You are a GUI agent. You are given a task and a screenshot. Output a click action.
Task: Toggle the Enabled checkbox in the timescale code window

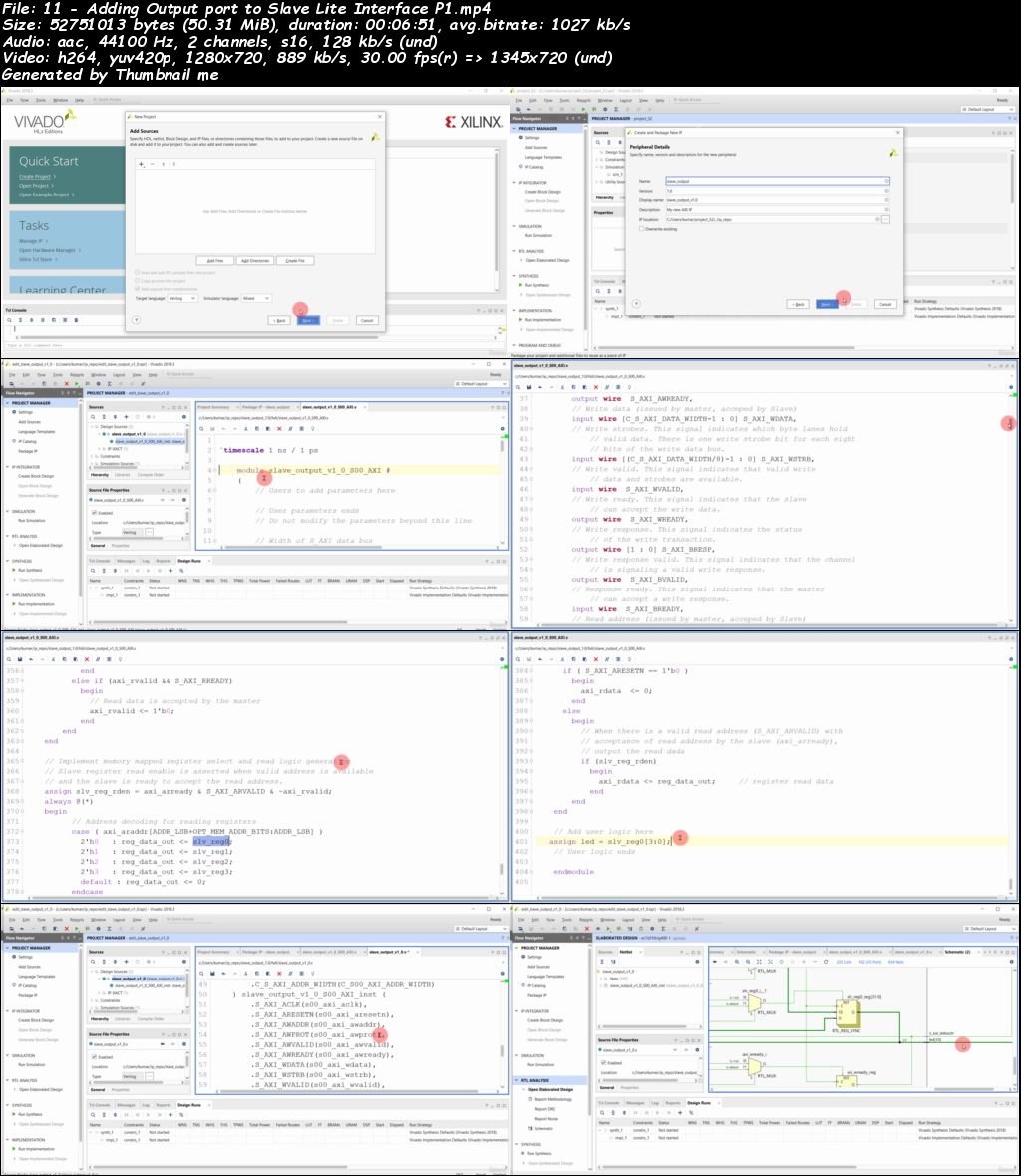coord(95,513)
